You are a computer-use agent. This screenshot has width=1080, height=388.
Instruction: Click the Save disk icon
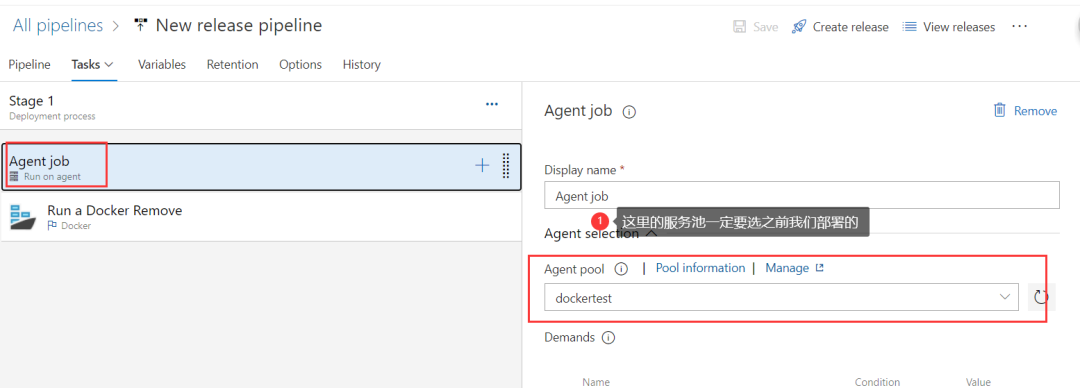[739, 27]
